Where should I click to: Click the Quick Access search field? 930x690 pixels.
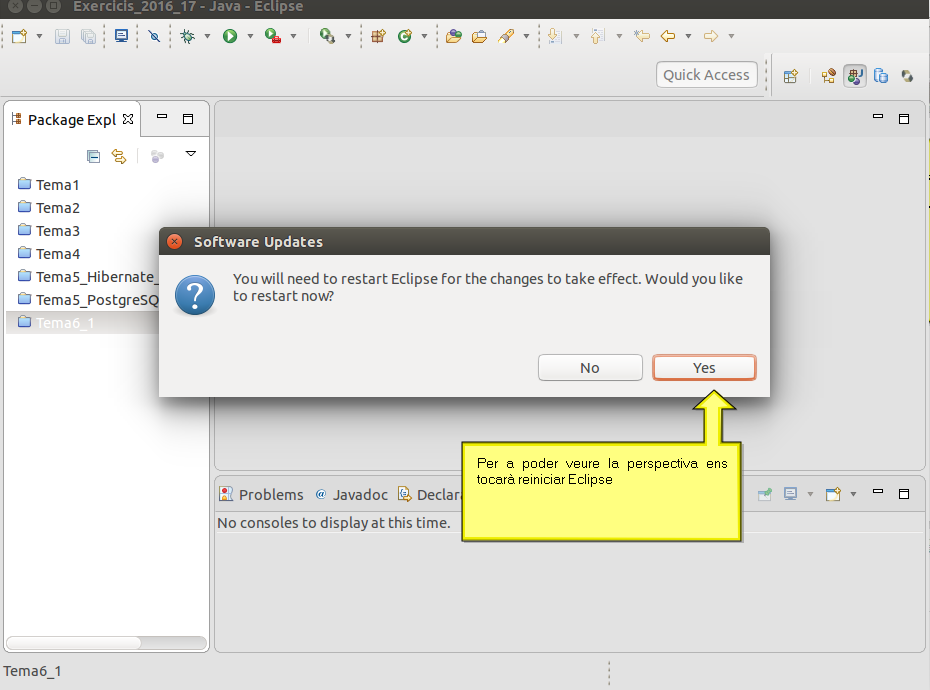[x=706, y=75]
